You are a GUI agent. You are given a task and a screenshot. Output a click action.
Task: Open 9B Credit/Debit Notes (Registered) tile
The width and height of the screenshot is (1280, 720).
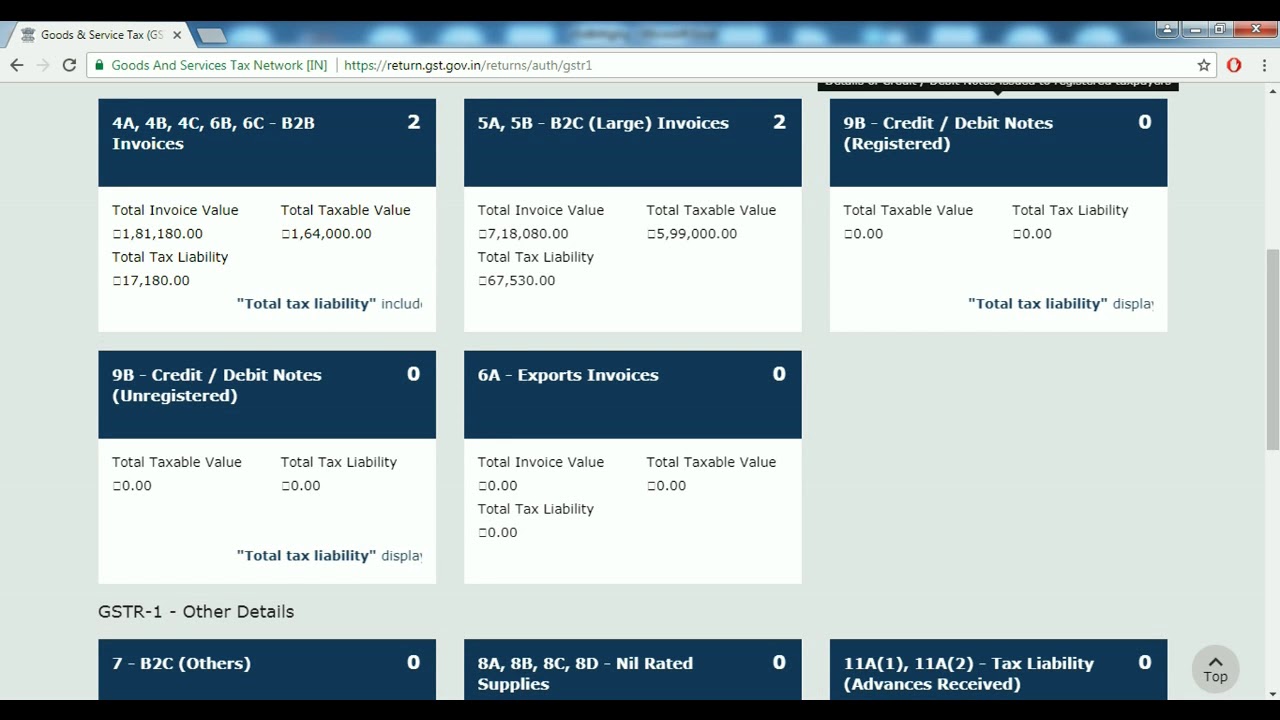[x=997, y=142]
